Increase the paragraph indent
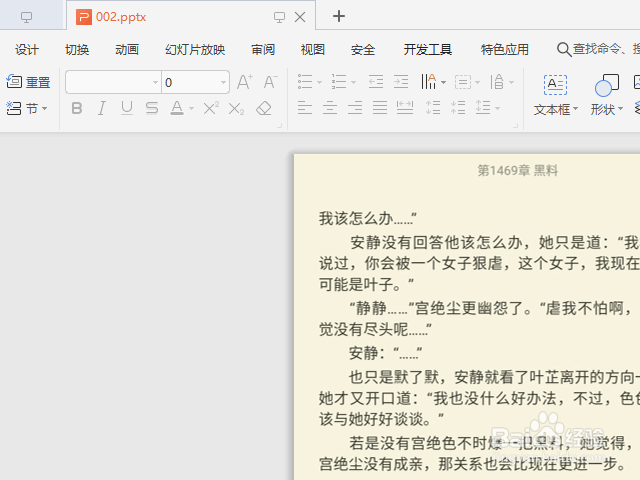This screenshot has width=640, height=480. click(x=401, y=82)
